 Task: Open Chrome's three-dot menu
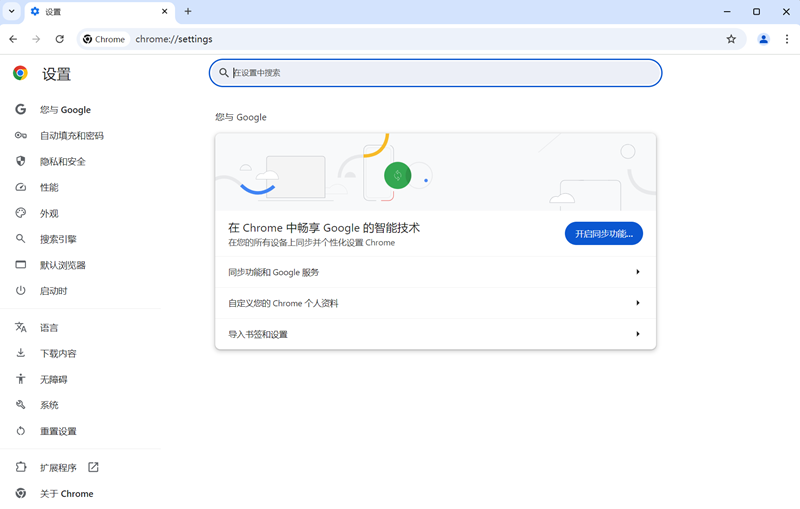pos(787,39)
